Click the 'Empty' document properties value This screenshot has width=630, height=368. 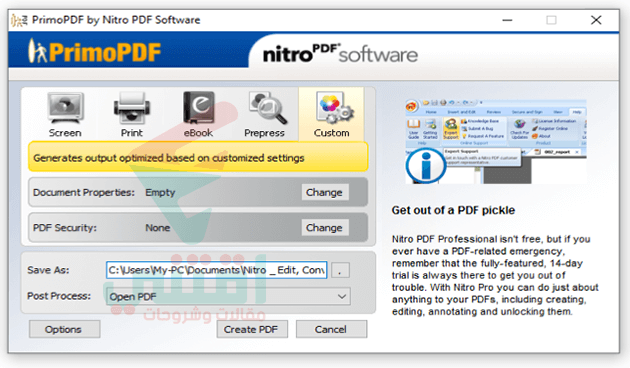coord(160,192)
